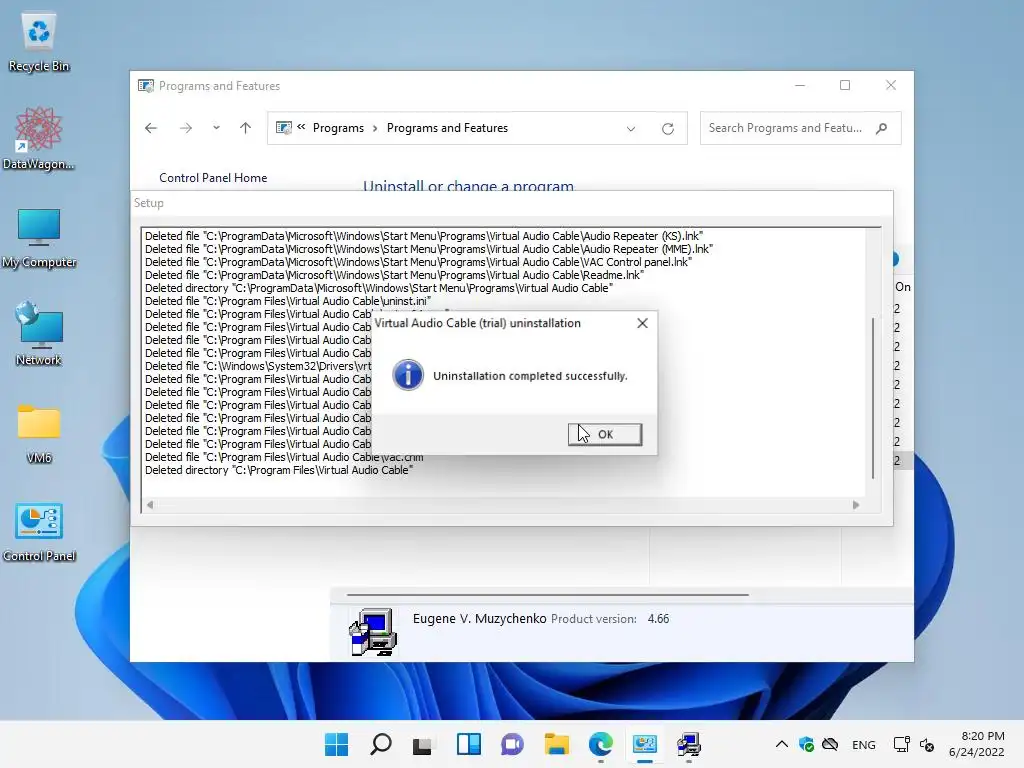Click log line for VAC Control panel.lnk

pyautogui.click(x=418, y=262)
